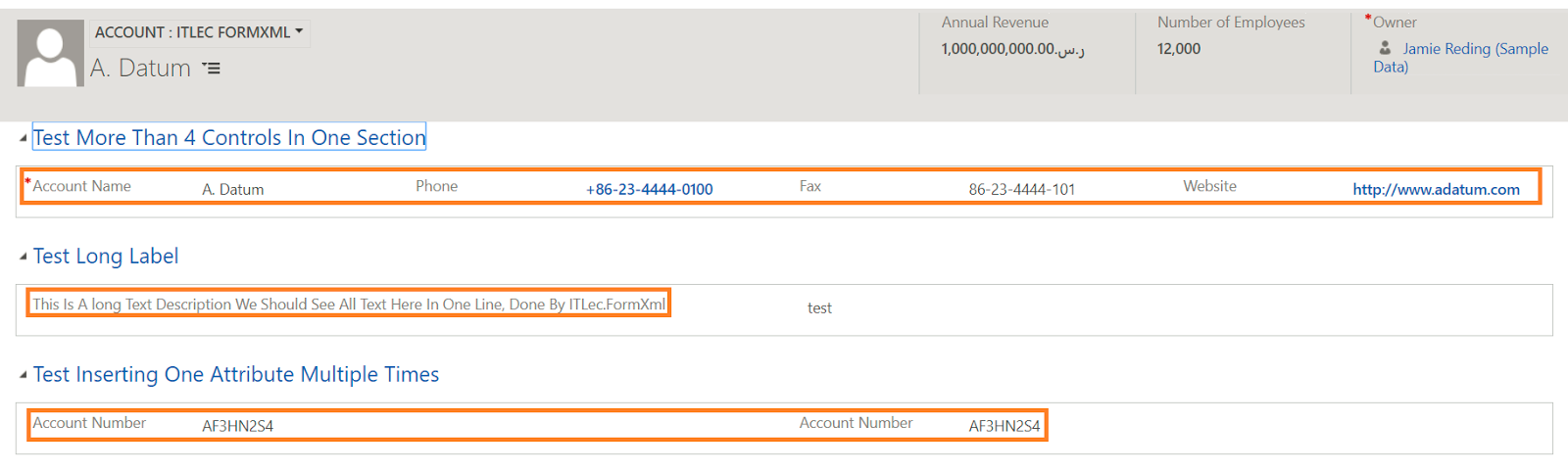Open the Account : ITLEC FORMXML form selector dropdown

click(x=200, y=32)
